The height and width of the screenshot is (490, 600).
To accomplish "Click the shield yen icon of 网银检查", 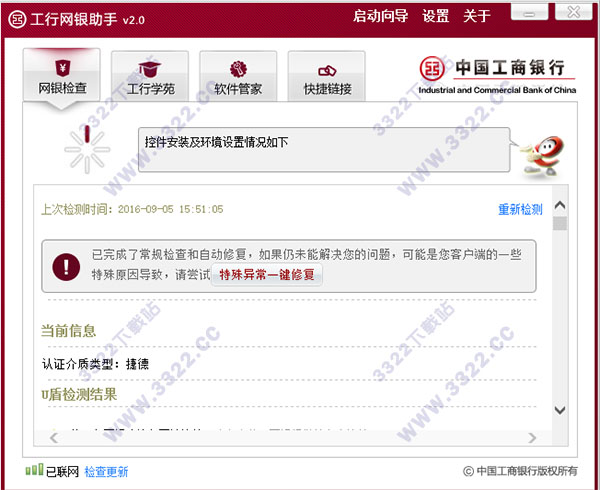I will point(62,68).
